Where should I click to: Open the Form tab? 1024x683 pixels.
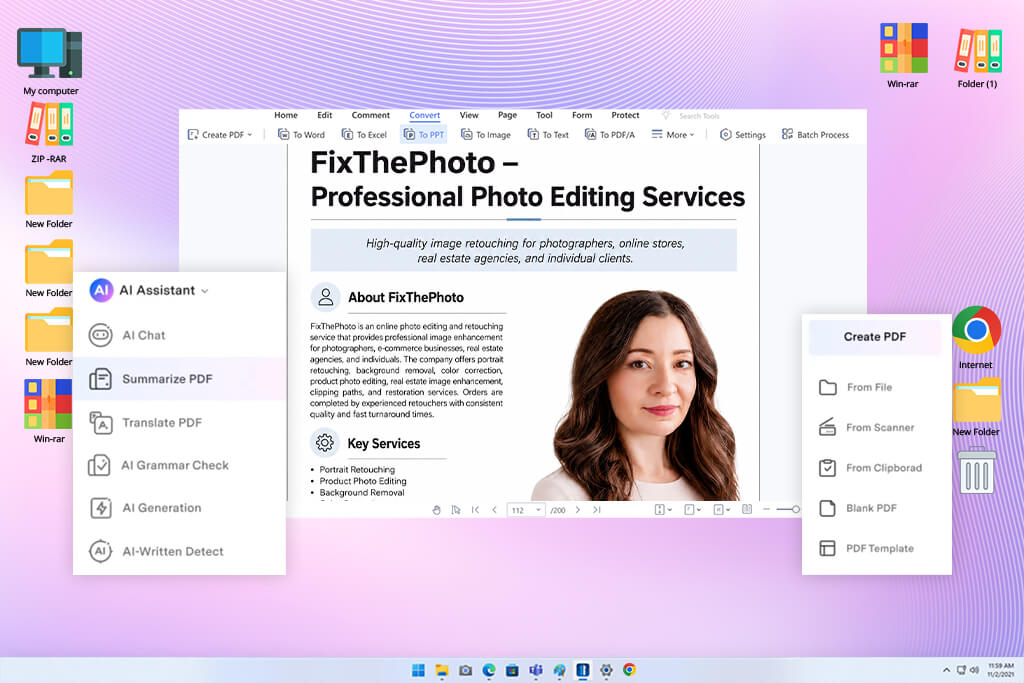582,115
